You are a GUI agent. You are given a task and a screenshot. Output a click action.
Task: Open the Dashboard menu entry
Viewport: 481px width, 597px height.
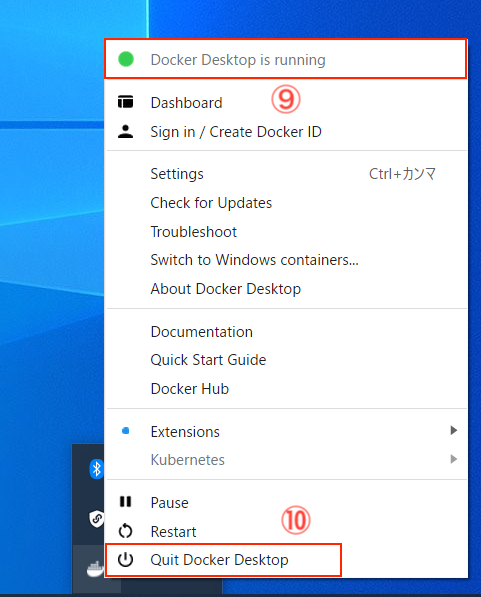tap(286, 103)
